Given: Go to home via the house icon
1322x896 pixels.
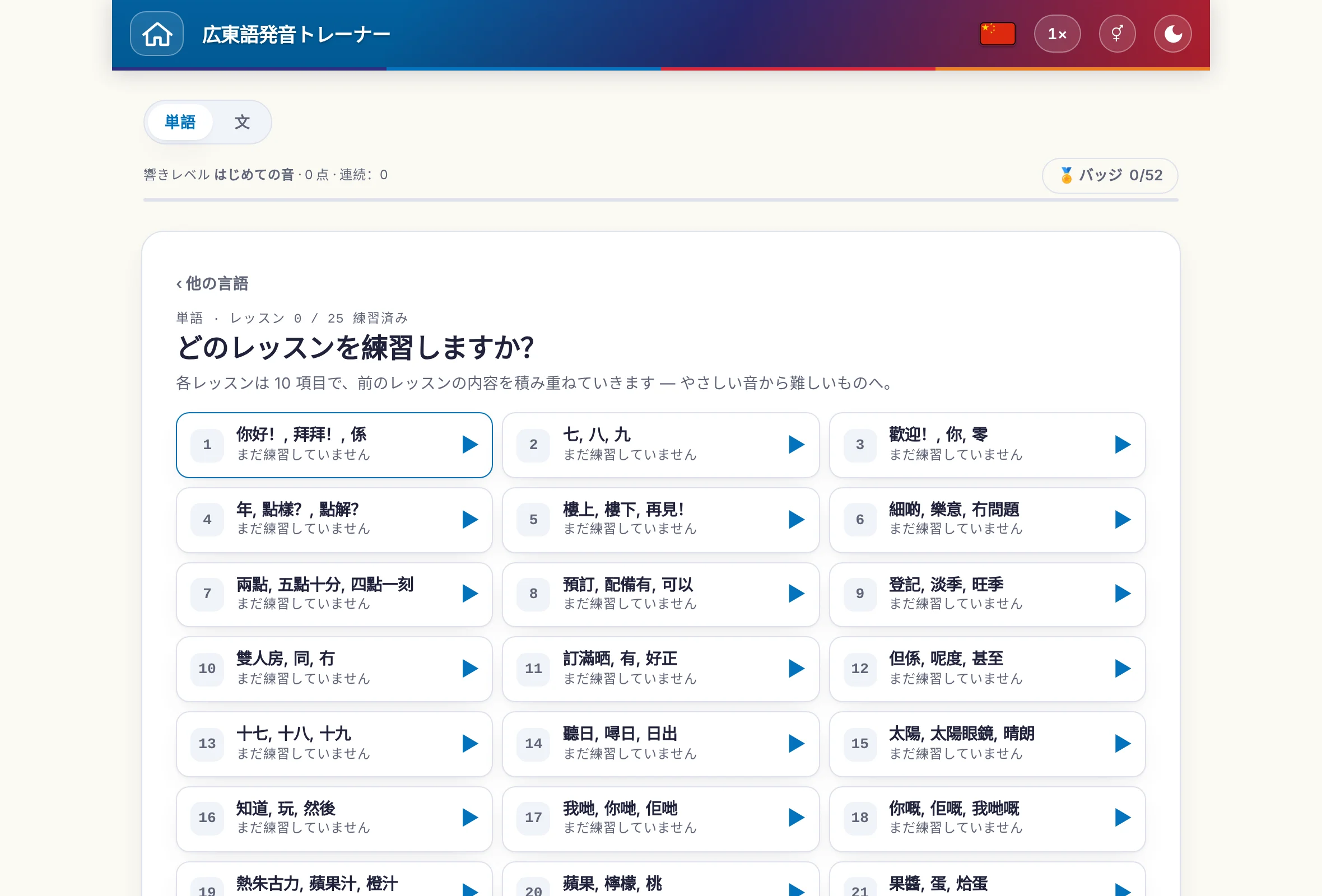Looking at the screenshot, I should [x=156, y=34].
